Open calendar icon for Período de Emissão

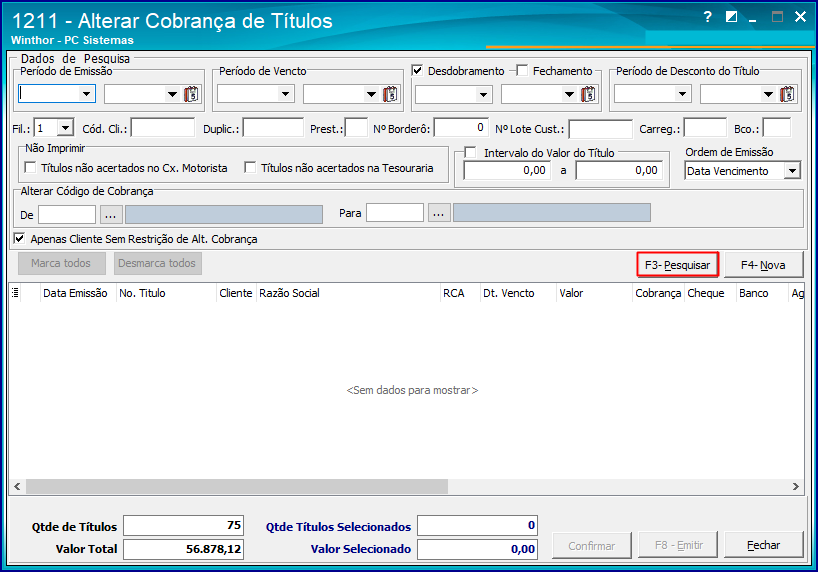click(x=191, y=94)
